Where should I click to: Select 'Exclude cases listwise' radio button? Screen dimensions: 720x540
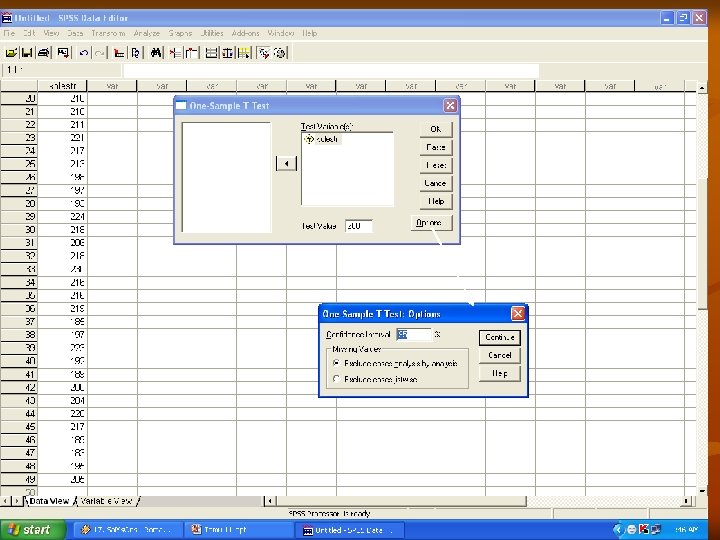coord(337,379)
